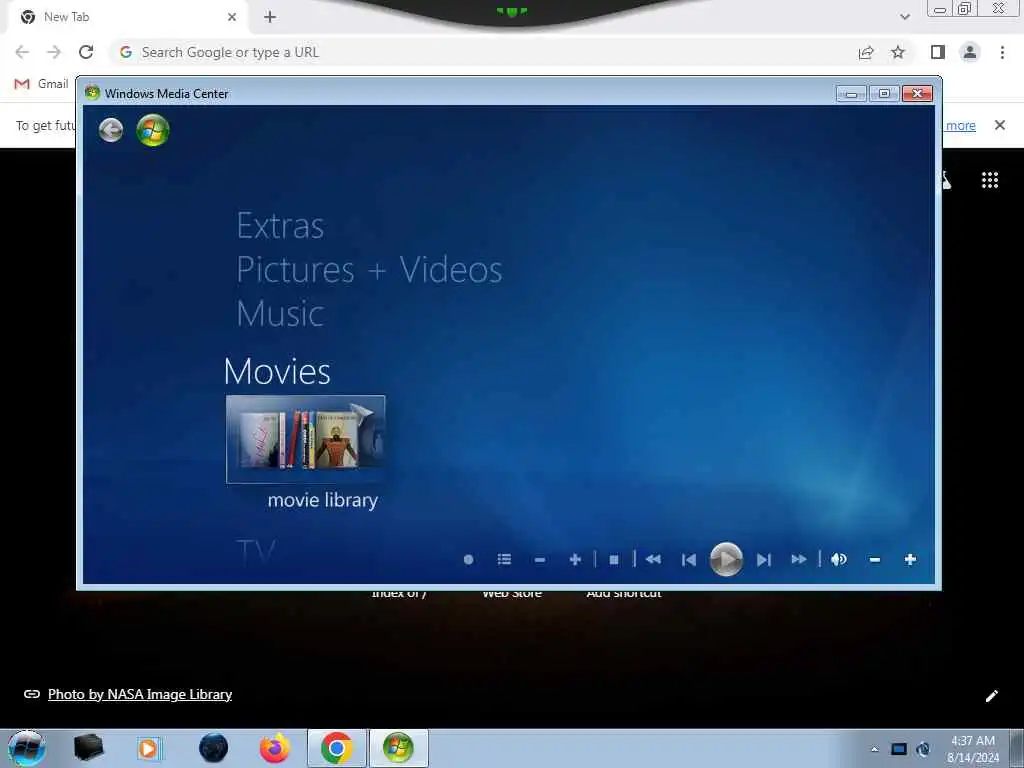The width and height of the screenshot is (1024, 768).
Task: Dismiss the Chrome notification bar
Action: point(1000,125)
